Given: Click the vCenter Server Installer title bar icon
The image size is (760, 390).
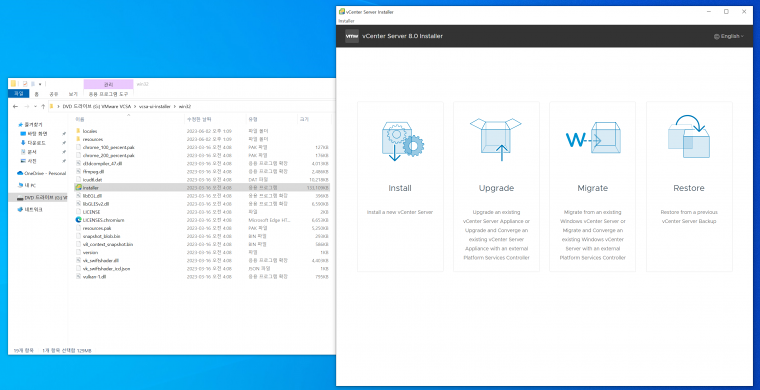Looking at the screenshot, I should (x=342, y=12).
